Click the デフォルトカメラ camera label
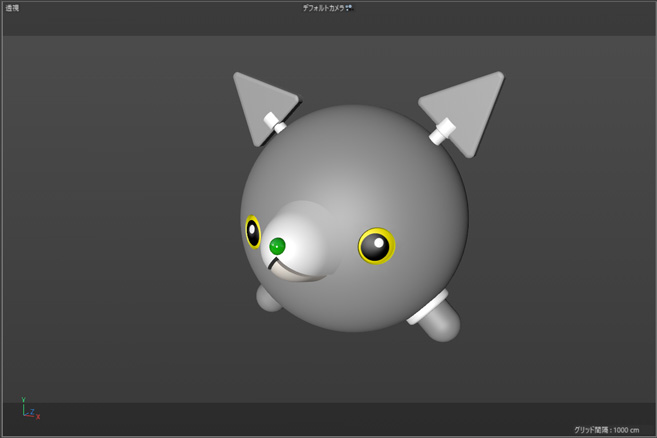657x438 pixels. pos(324,8)
